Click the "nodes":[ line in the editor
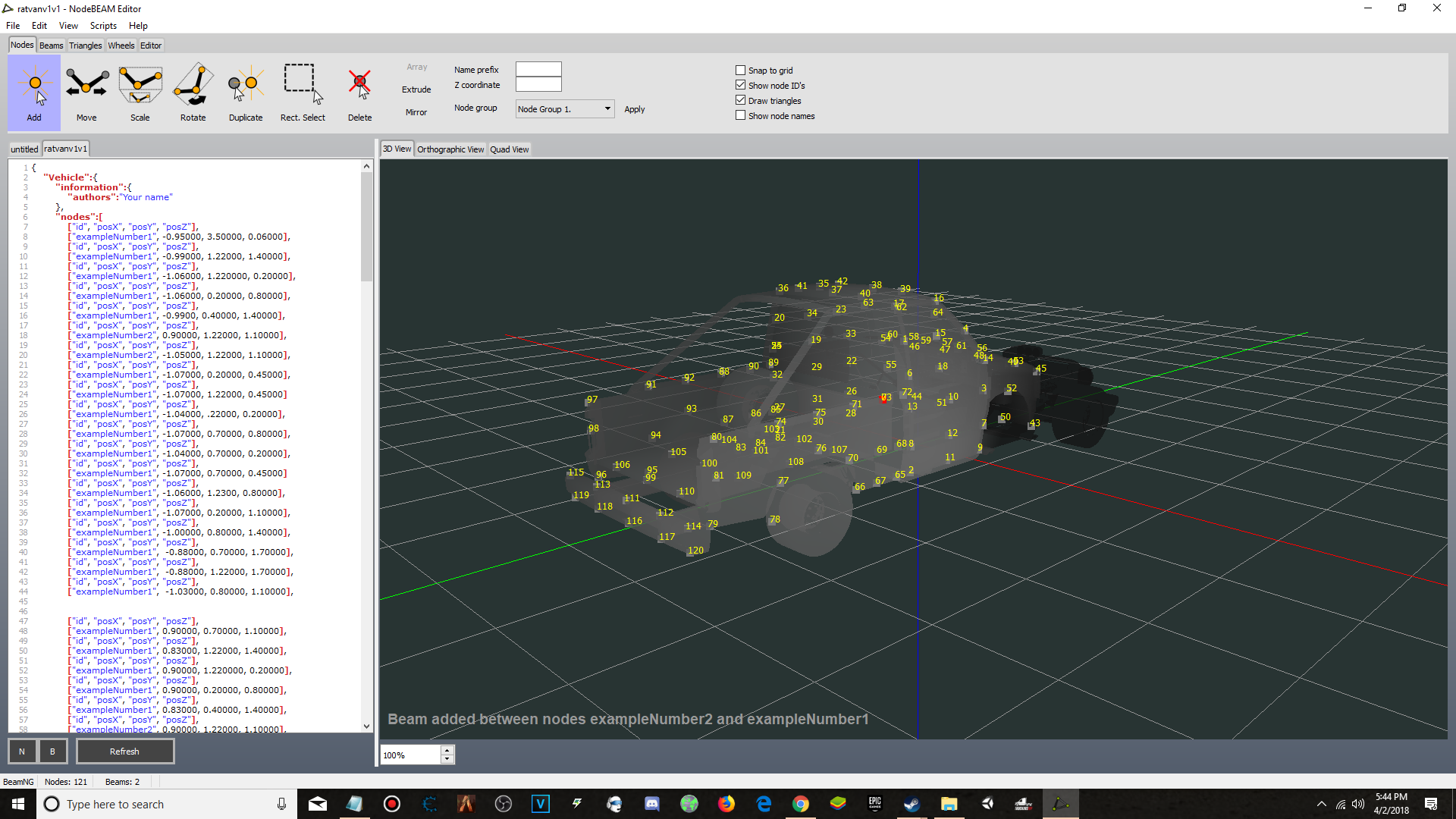The height and width of the screenshot is (819, 1456). point(79,217)
